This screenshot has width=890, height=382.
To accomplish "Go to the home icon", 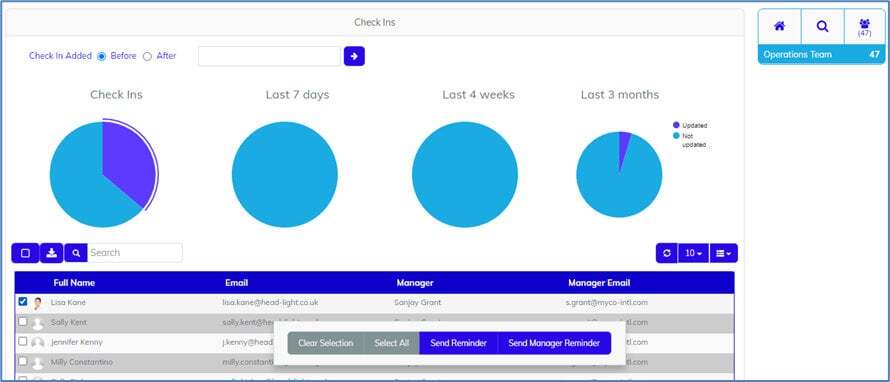I will [779, 26].
